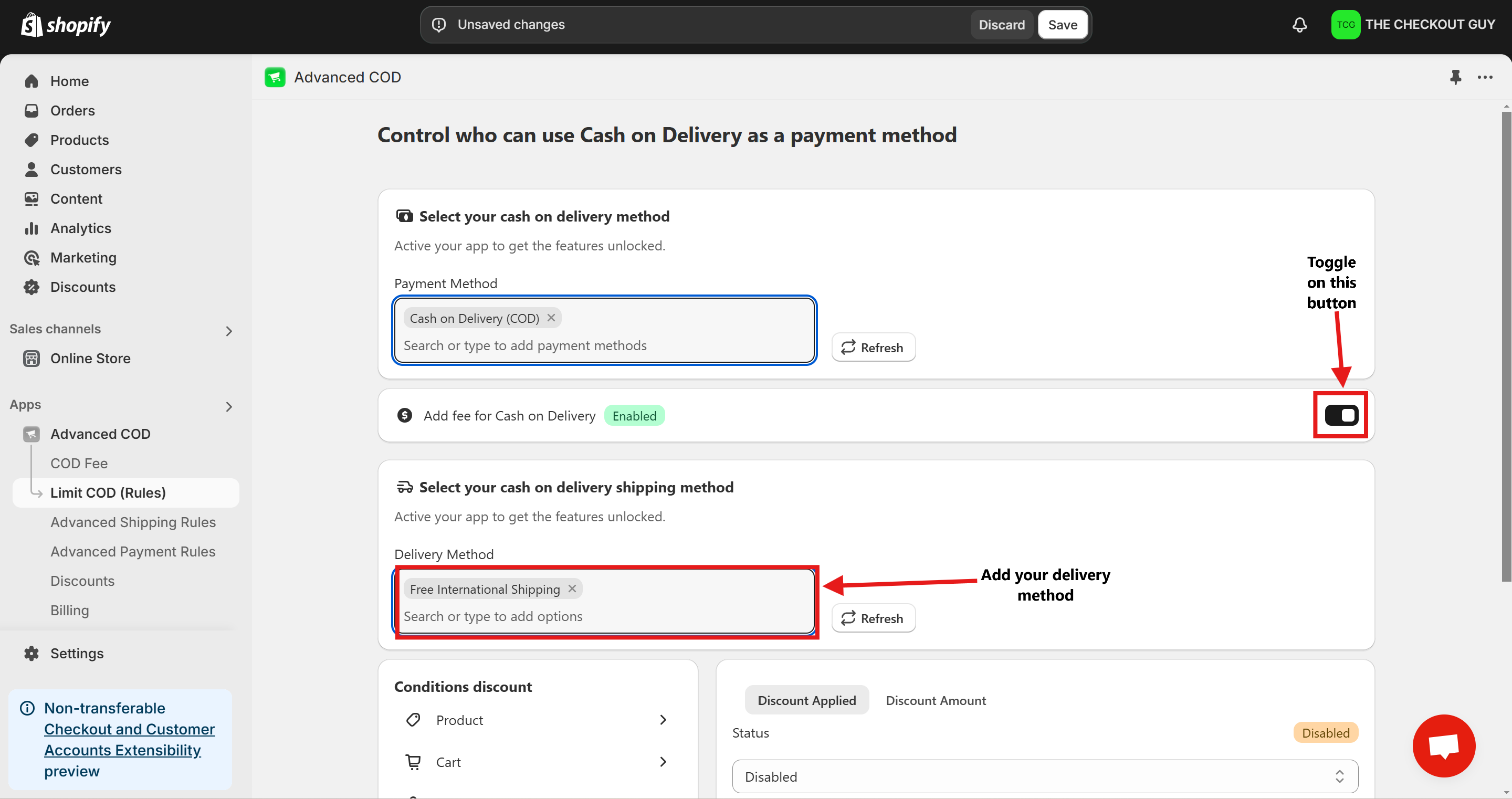This screenshot has height=799, width=1512.
Task: Click the orange Disabled status badge
Action: coord(1325,732)
